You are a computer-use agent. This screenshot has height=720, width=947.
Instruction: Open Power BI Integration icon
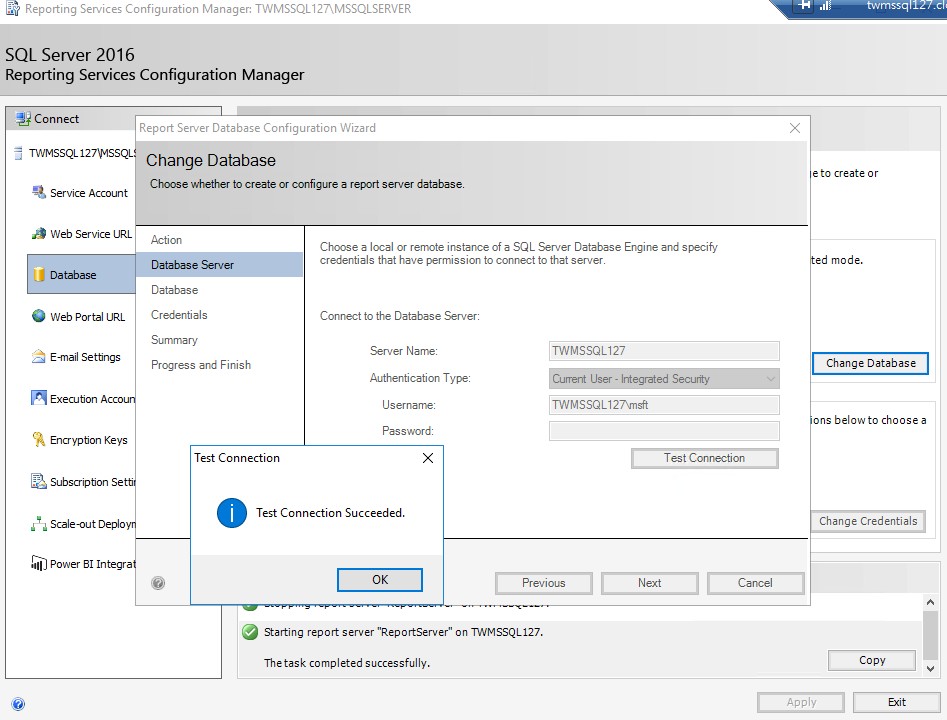point(39,563)
